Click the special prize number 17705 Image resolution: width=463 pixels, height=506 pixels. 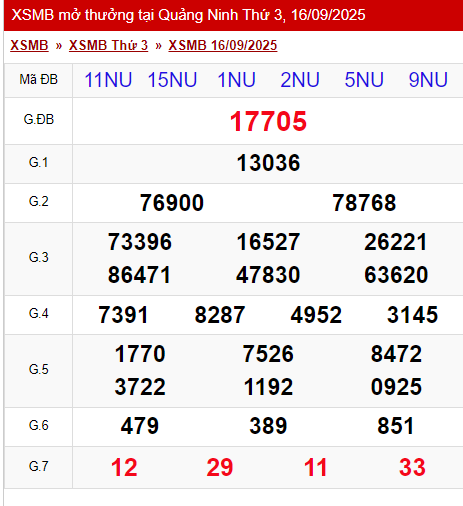268,121
